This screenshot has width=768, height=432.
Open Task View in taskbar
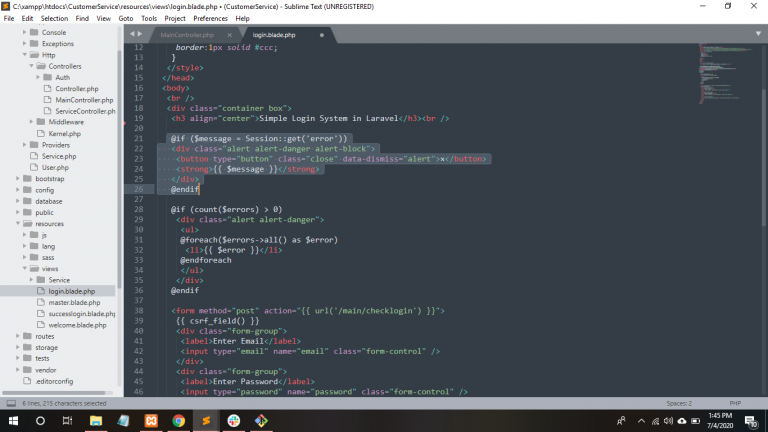point(68,421)
